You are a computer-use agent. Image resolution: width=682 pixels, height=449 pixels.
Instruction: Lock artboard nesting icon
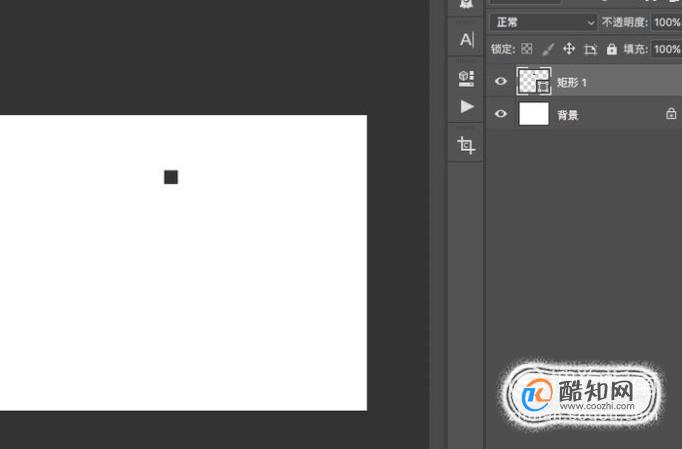point(590,49)
